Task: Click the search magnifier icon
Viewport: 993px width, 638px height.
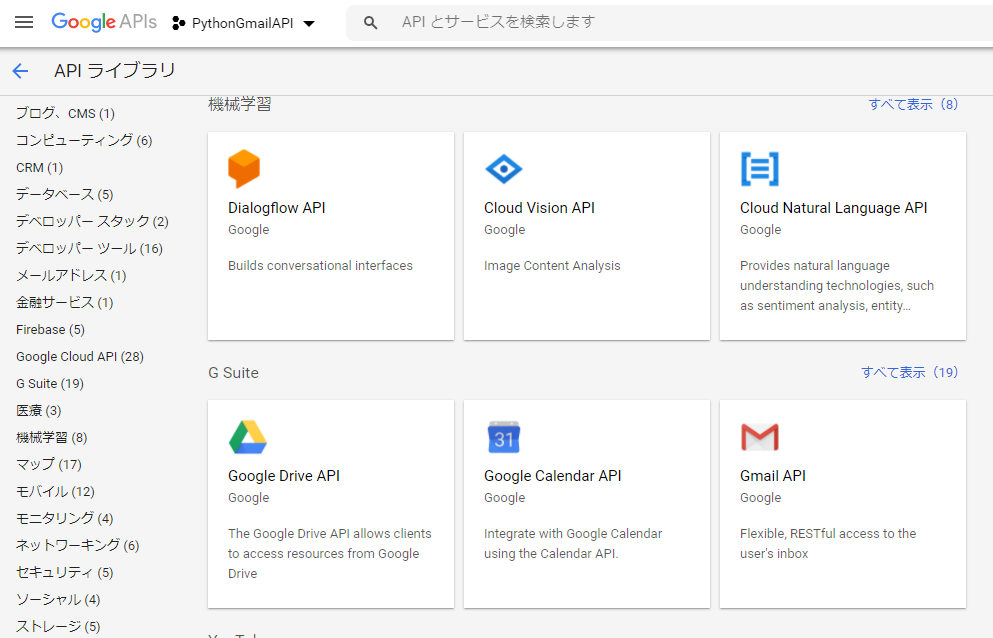Action: point(370,23)
